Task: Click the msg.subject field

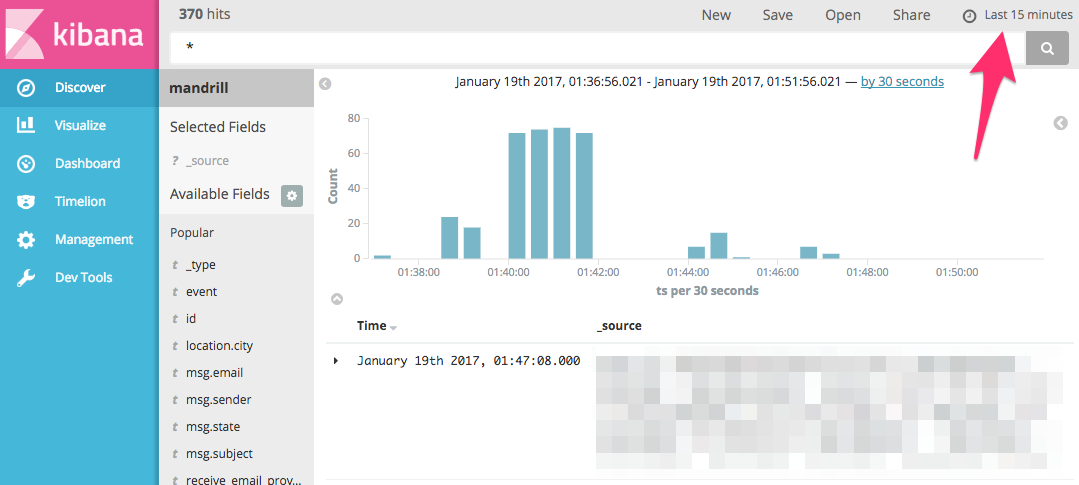Action: [x=220, y=454]
